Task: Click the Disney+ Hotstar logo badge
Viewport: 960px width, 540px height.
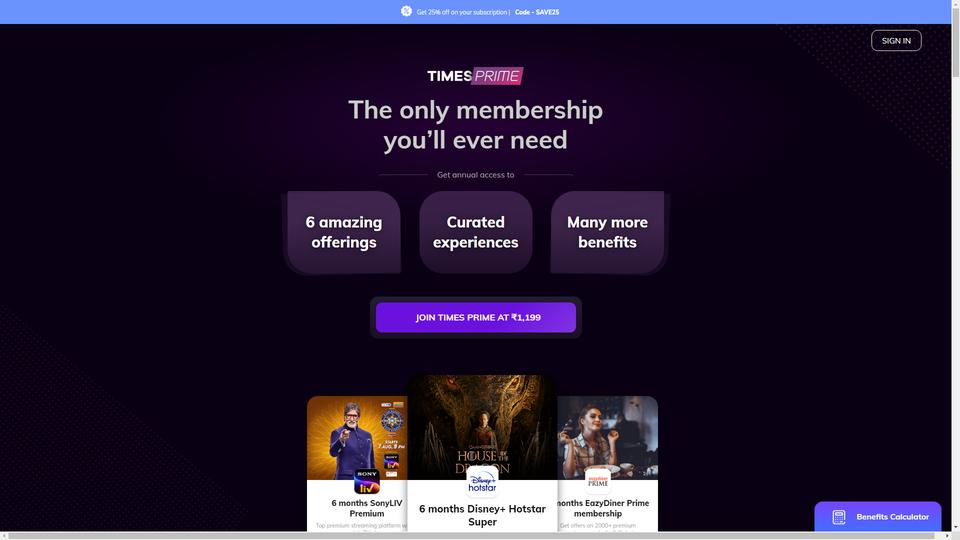Action: tap(482, 481)
